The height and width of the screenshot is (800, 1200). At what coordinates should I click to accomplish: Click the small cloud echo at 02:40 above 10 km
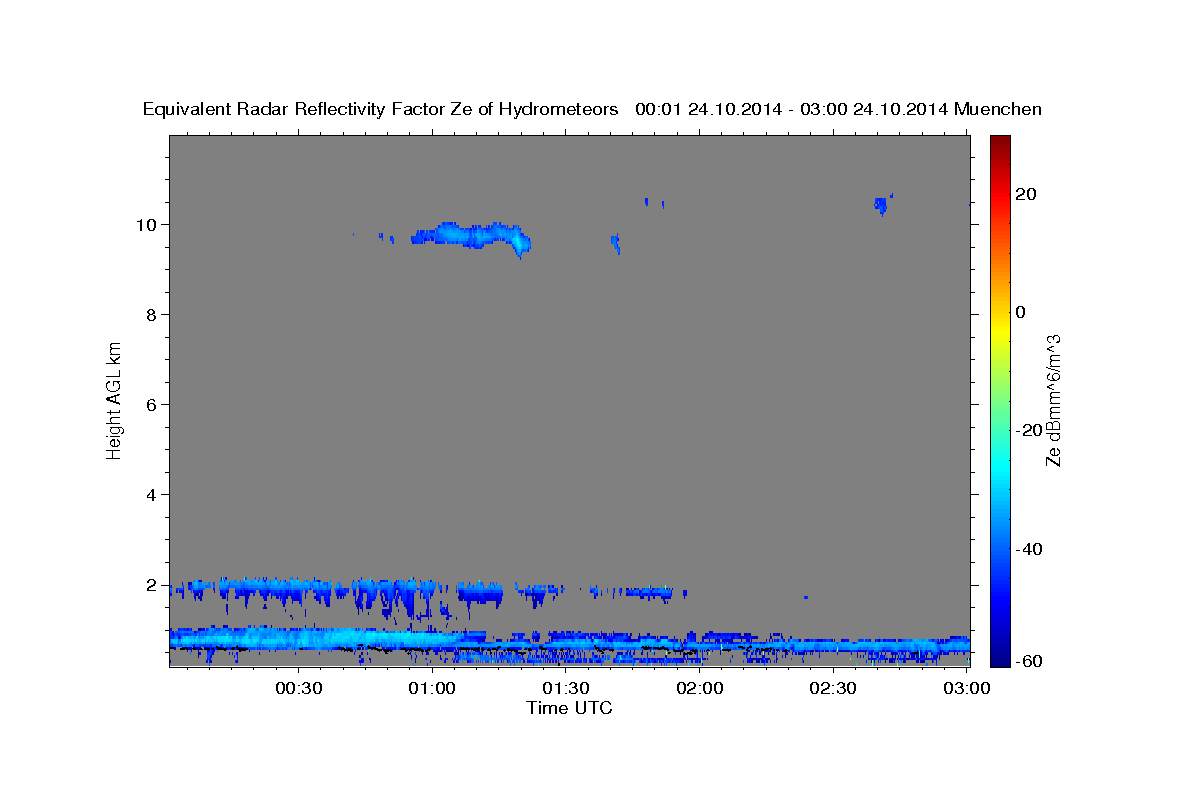[881, 205]
